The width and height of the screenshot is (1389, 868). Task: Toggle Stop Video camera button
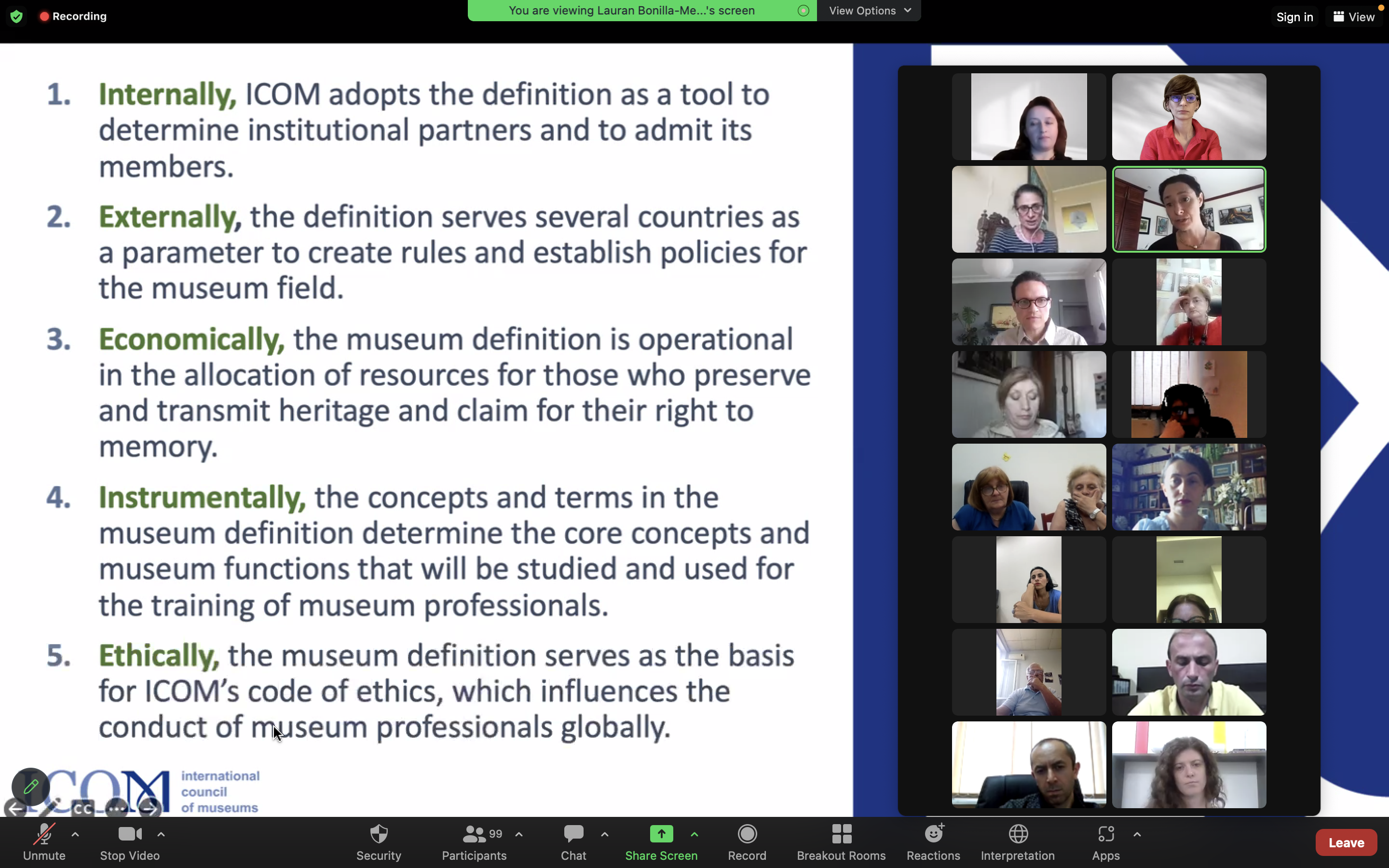click(x=130, y=841)
